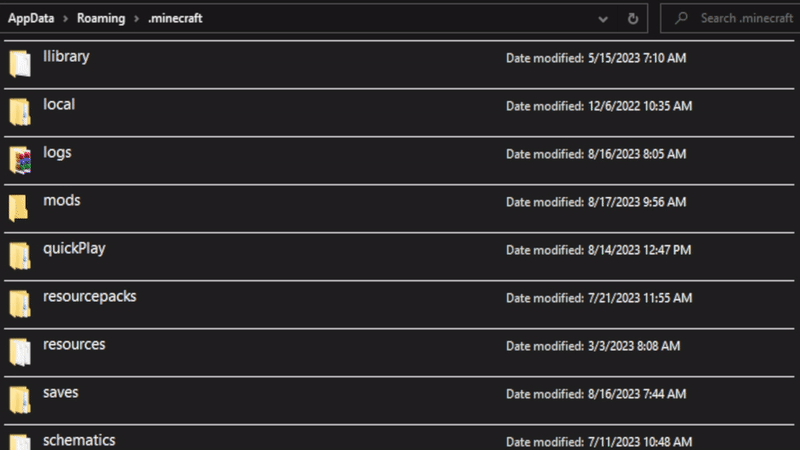Select the mods folder name

pyautogui.click(x=62, y=200)
